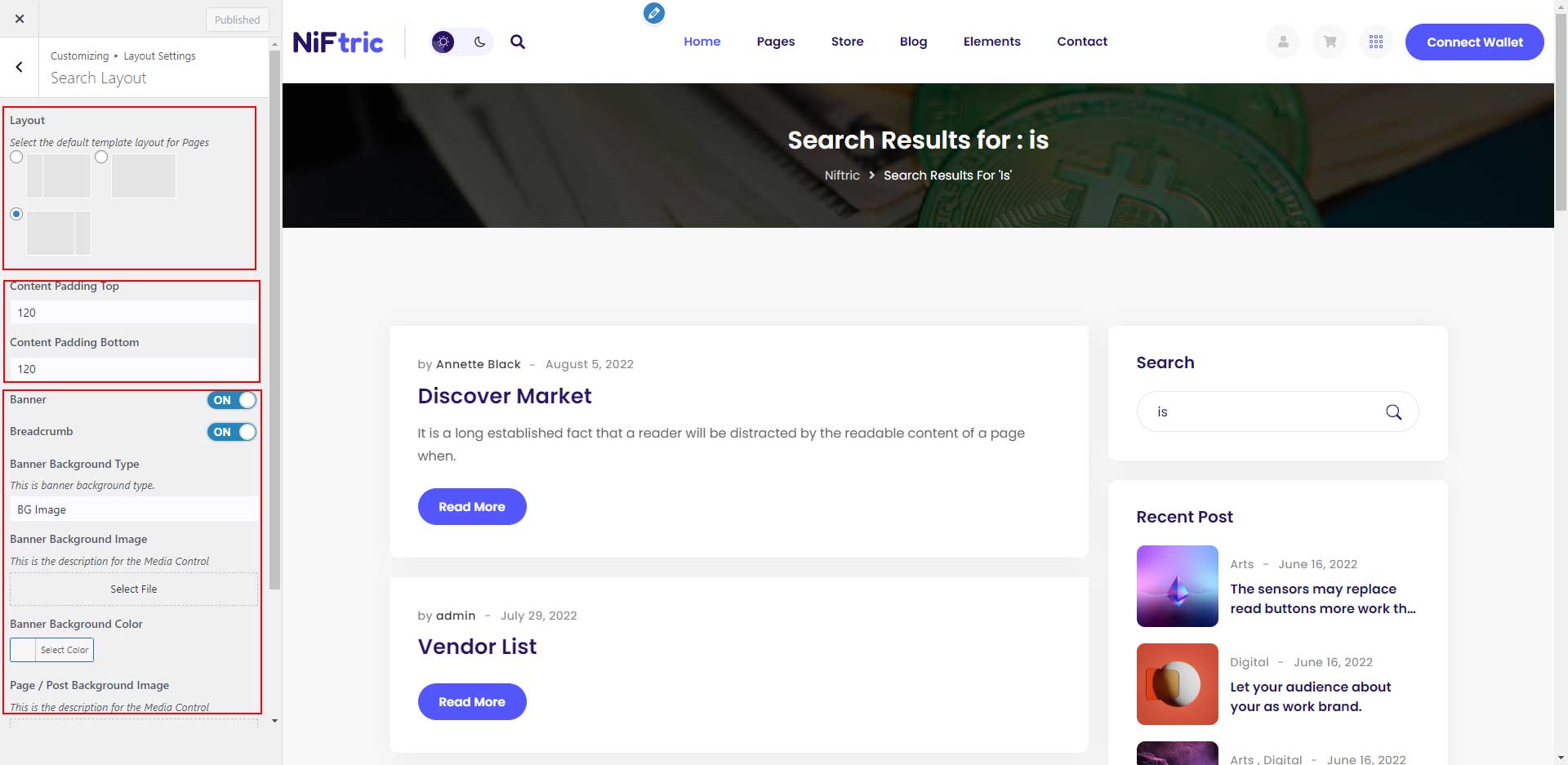The height and width of the screenshot is (765, 1568).
Task: Open the Vendor List post title
Action: pos(477,647)
